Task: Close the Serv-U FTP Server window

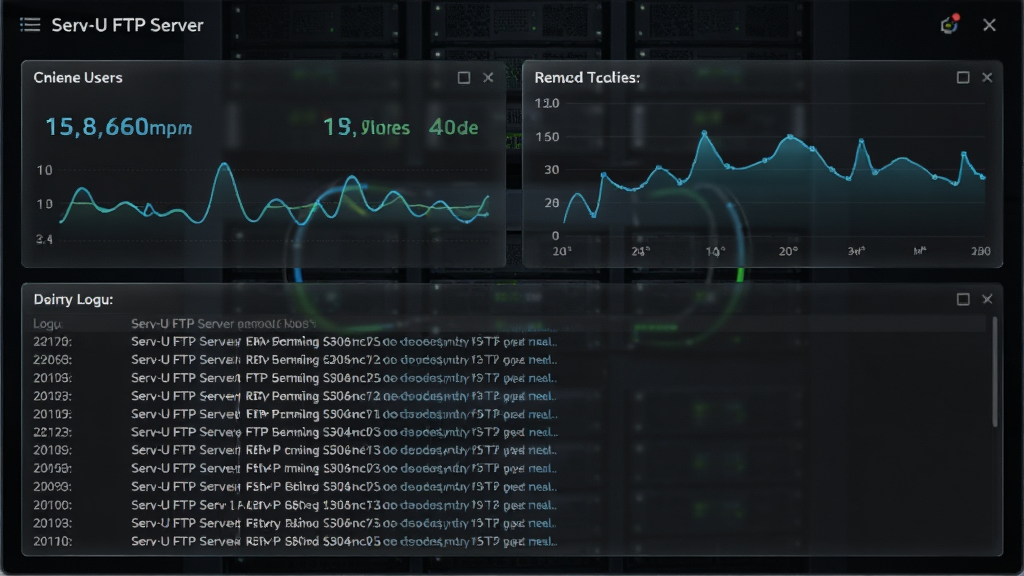Action: point(989,25)
